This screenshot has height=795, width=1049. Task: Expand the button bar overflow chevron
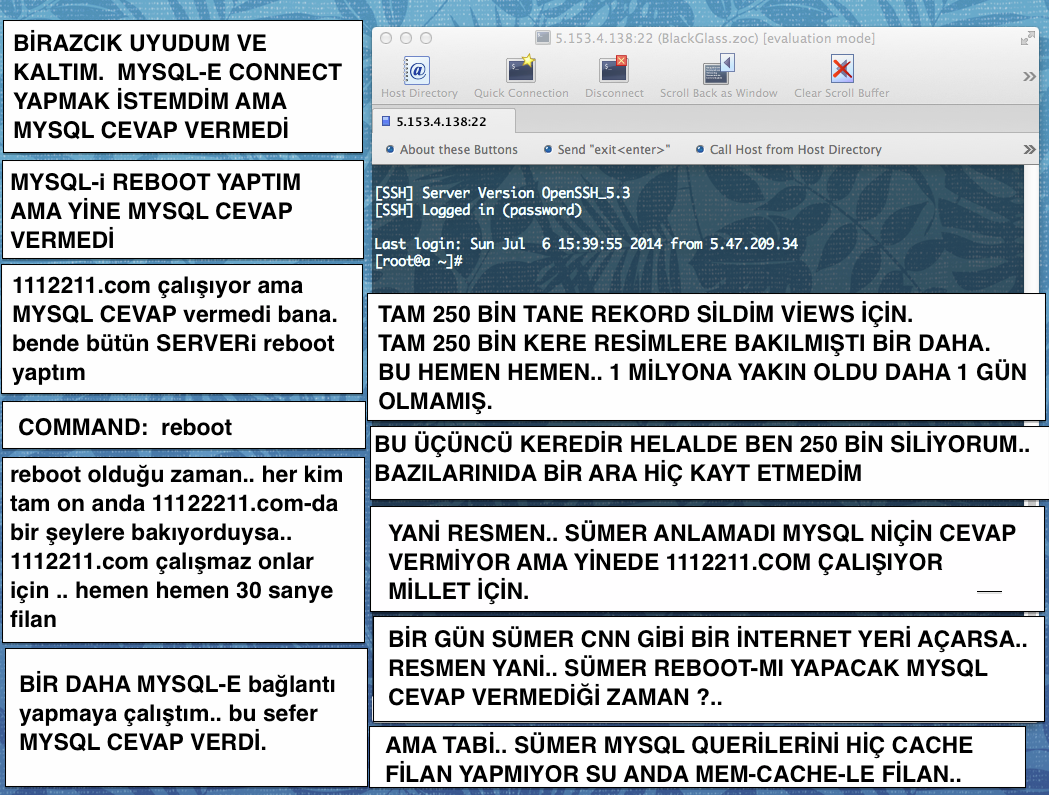(1030, 149)
